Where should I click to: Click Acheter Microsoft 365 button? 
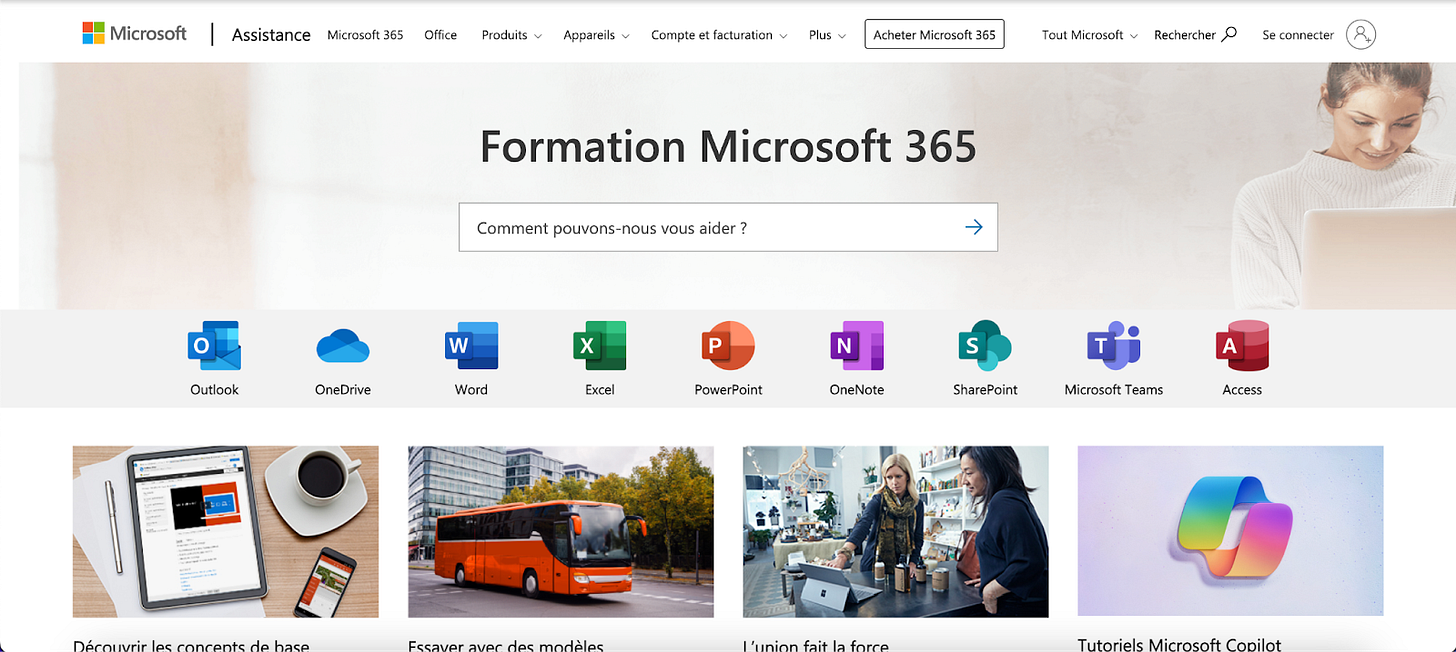click(x=934, y=34)
